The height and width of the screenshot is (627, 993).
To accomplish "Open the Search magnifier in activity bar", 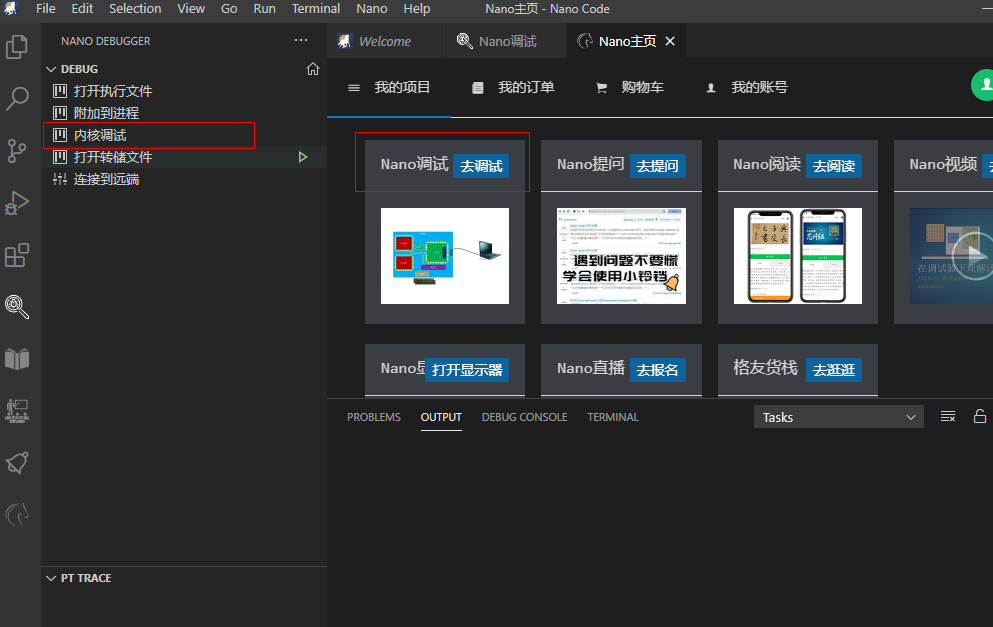I will [17, 99].
